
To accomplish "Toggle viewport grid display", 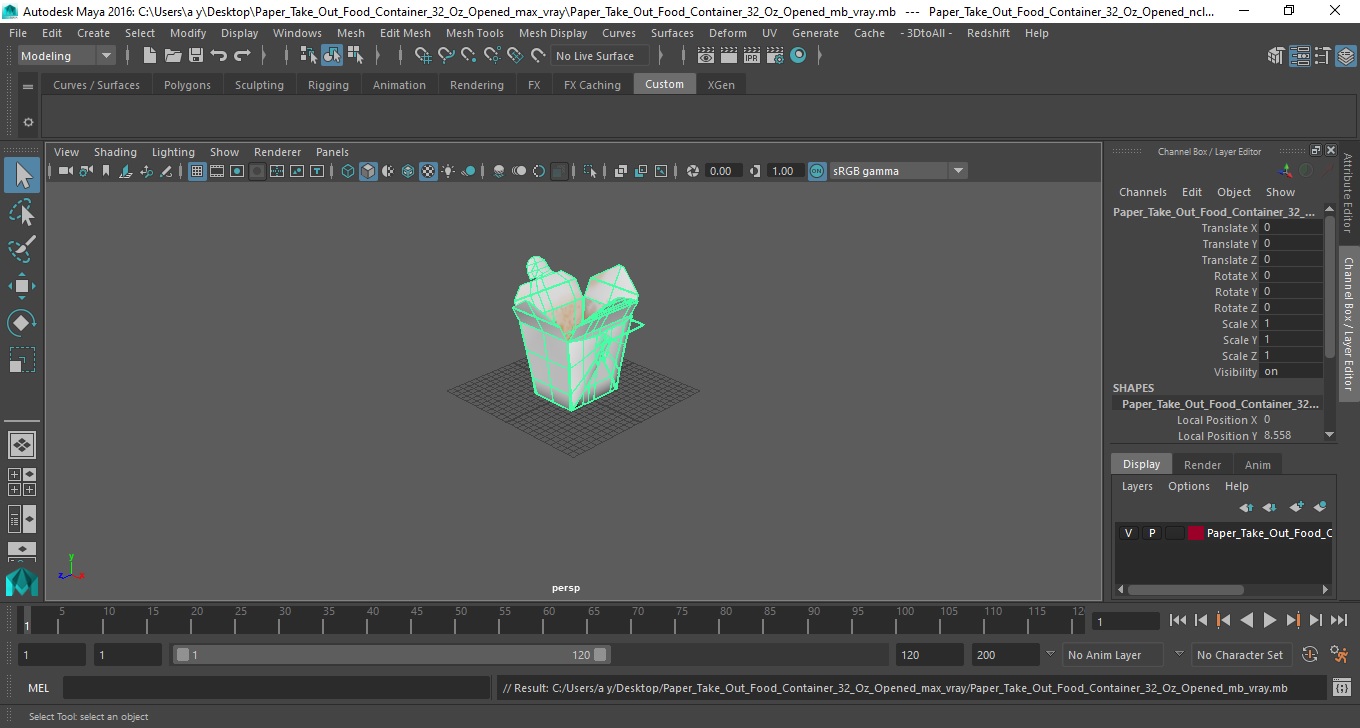I will coord(197,171).
